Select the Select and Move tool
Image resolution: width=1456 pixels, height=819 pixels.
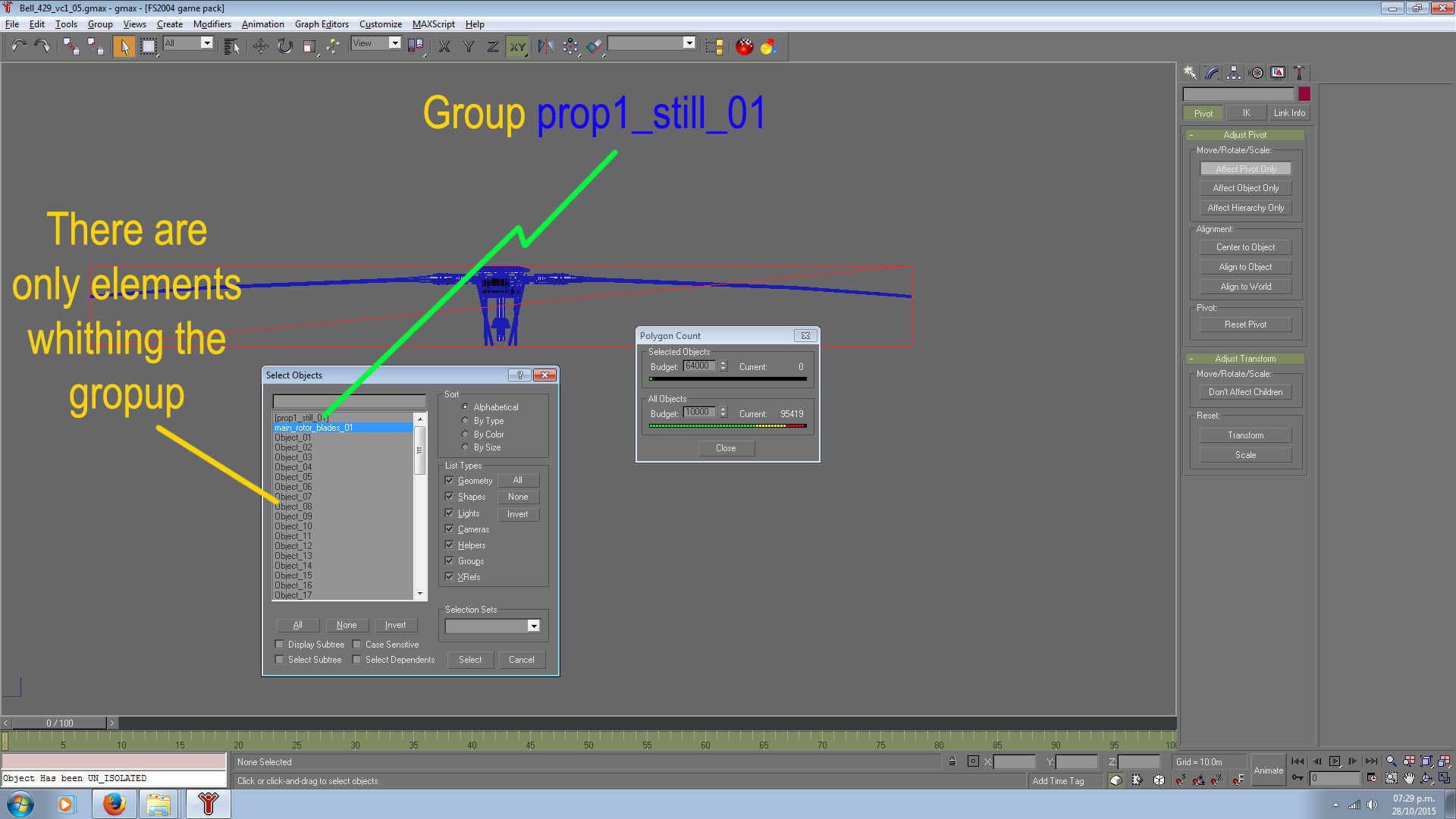260,46
